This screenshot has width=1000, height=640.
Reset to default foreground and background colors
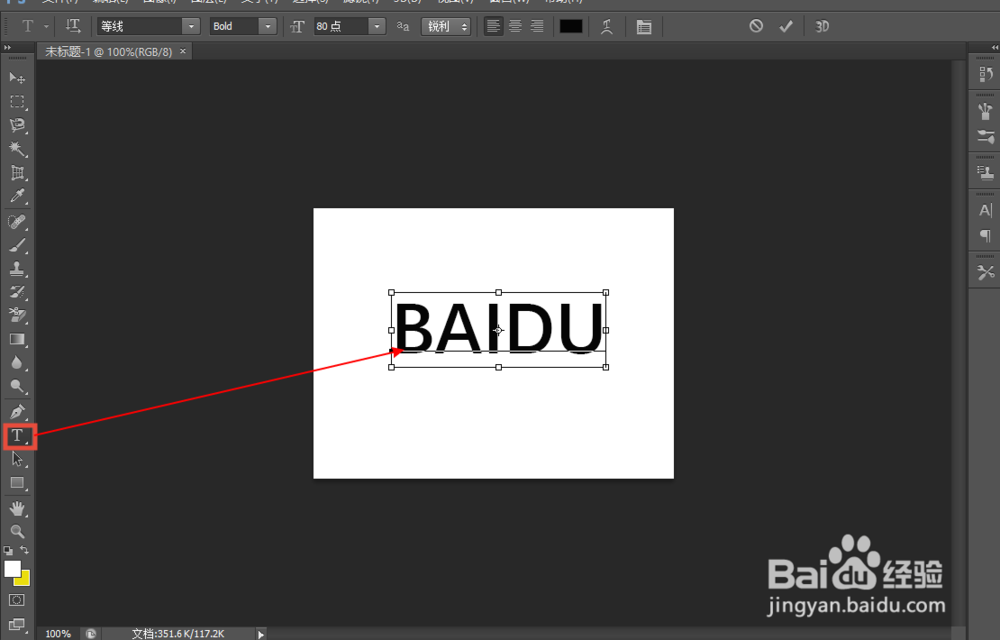click(x=8, y=550)
